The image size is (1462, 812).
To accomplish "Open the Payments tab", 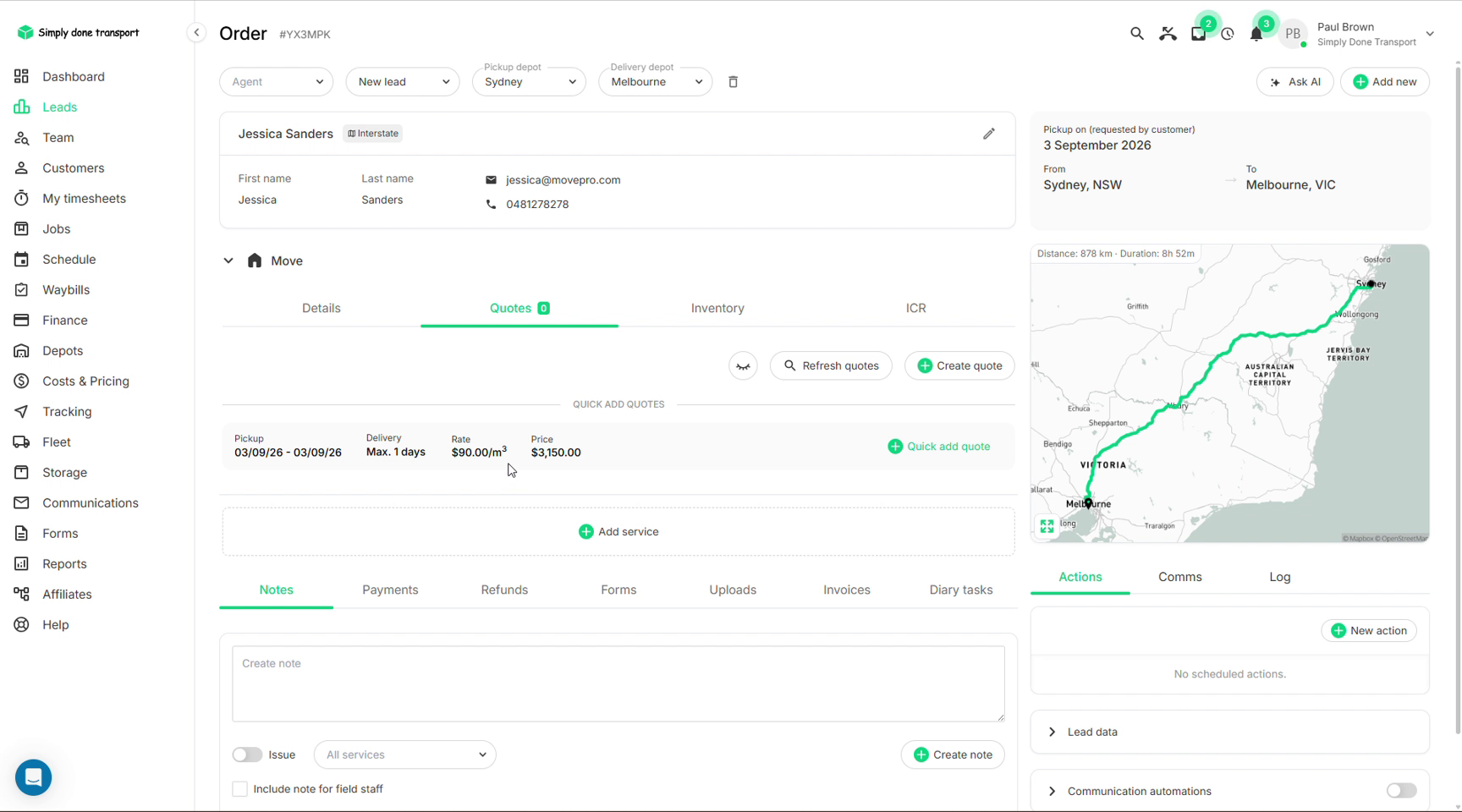I will click(390, 590).
